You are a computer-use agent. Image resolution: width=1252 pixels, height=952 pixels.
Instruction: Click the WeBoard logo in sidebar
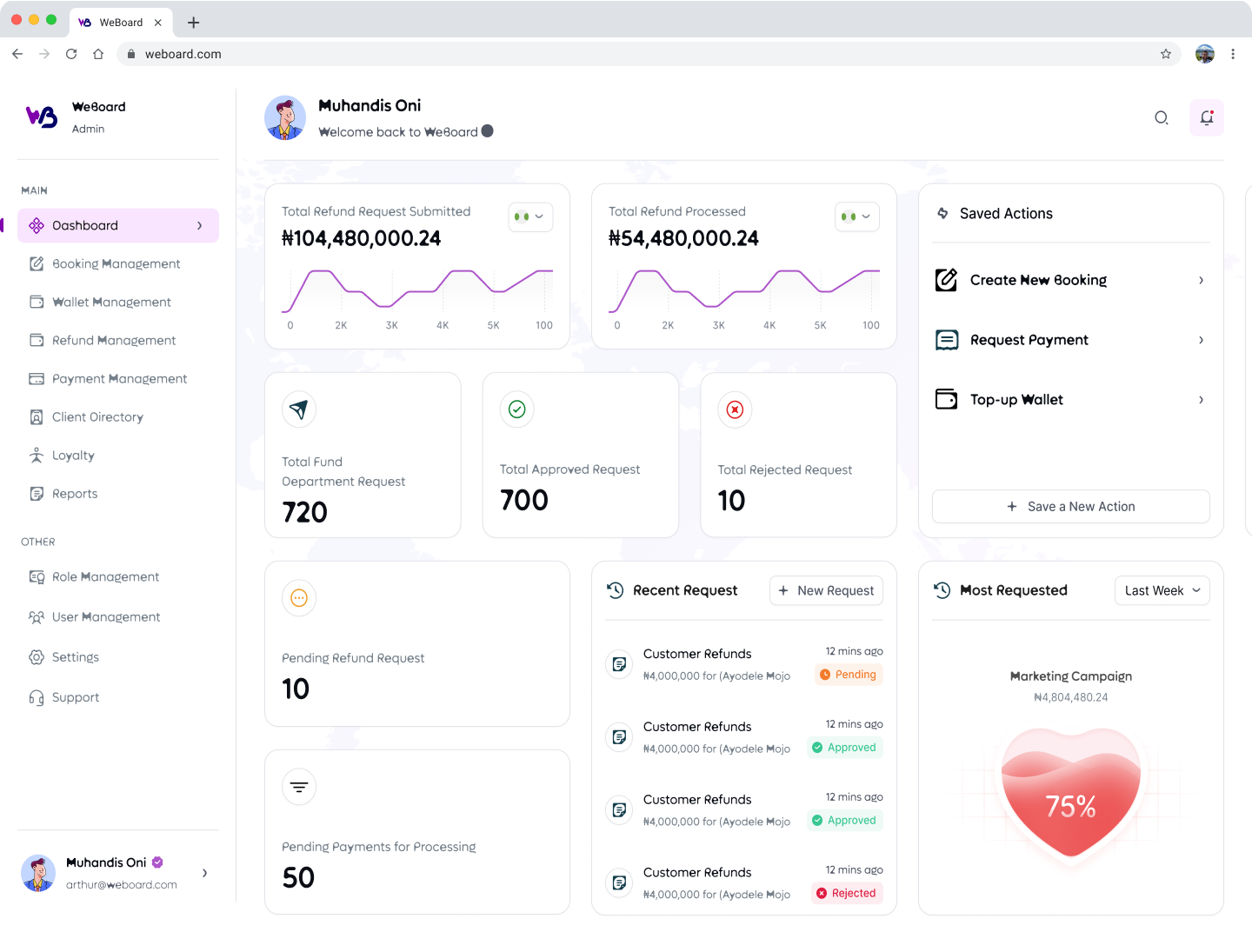point(42,117)
